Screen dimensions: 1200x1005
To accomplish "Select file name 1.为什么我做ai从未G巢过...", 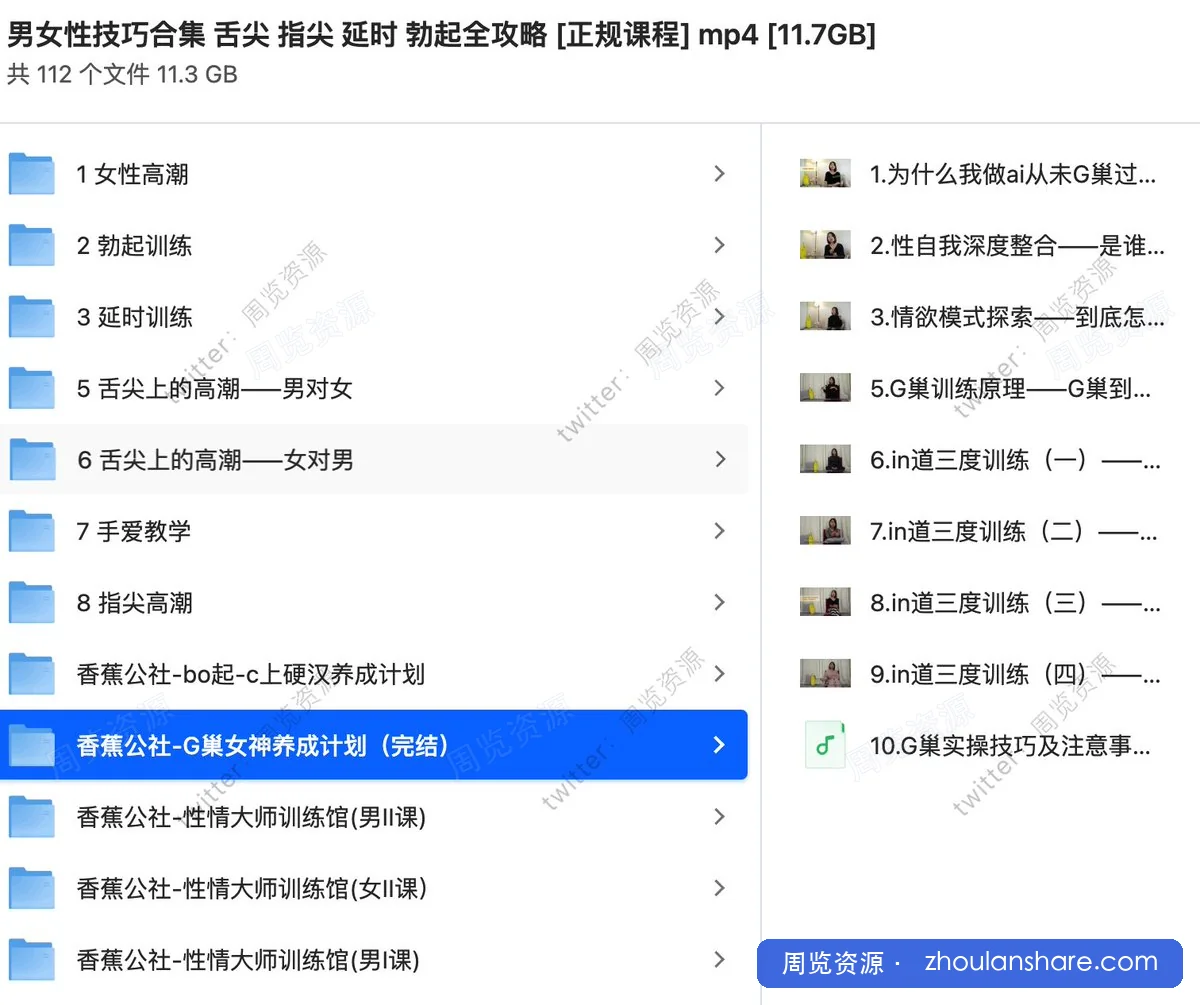I will (x=1013, y=175).
